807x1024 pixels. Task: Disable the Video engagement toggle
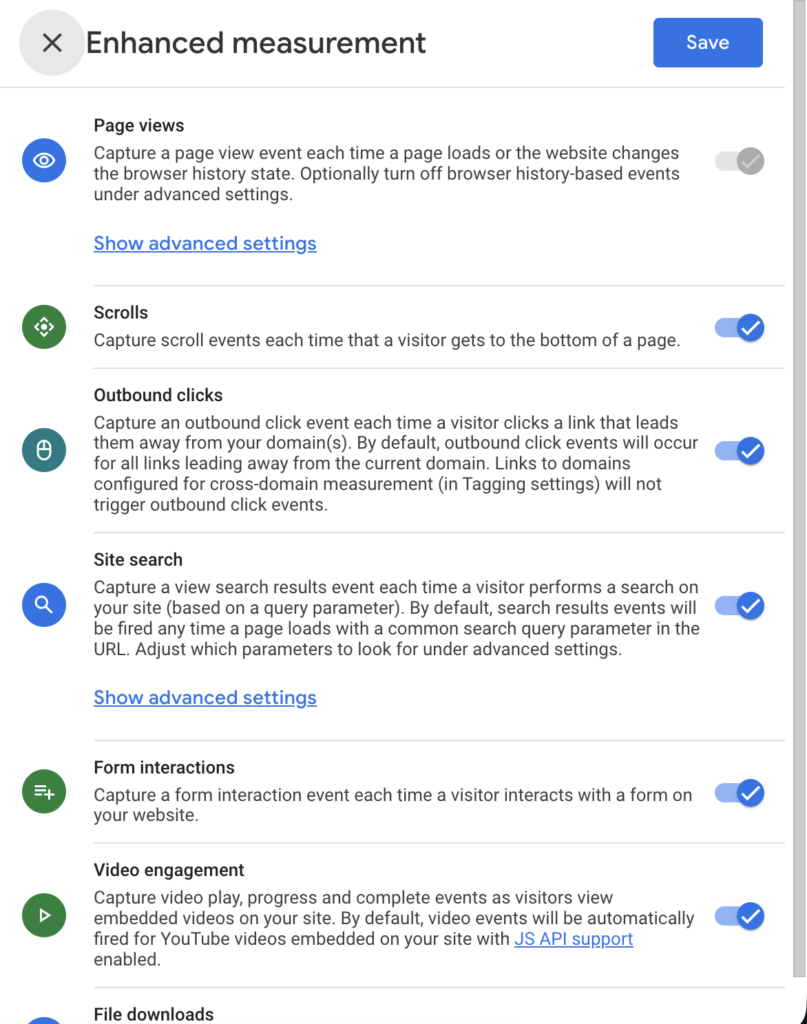[740, 915]
